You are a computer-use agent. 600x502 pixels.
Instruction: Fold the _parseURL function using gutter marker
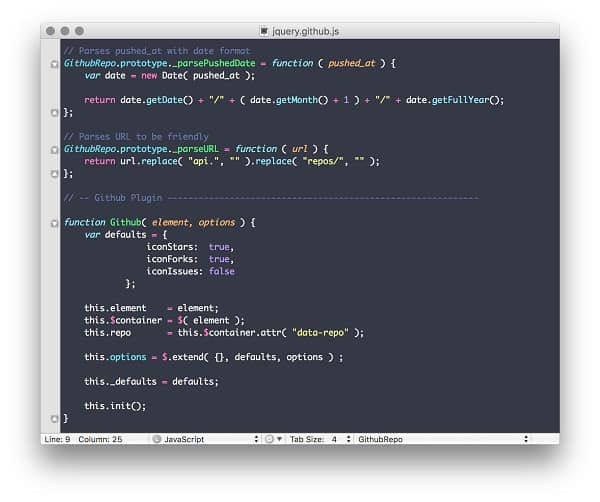(x=54, y=150)
